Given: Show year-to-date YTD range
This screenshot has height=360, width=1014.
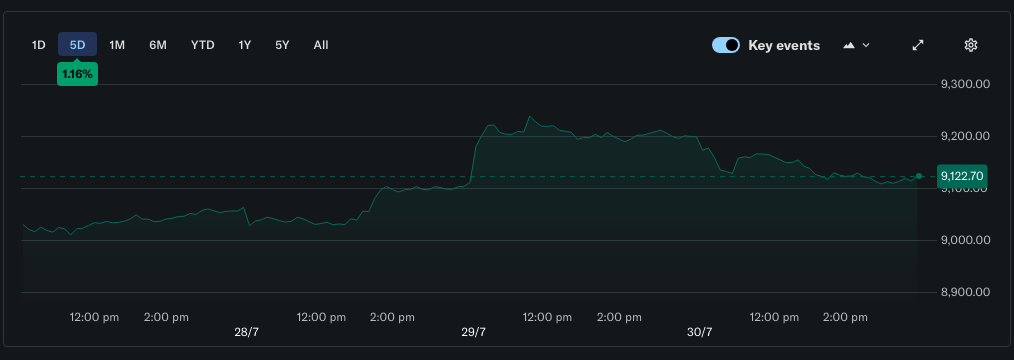Looking at the screenshot, I should click(x=202, y=45).
